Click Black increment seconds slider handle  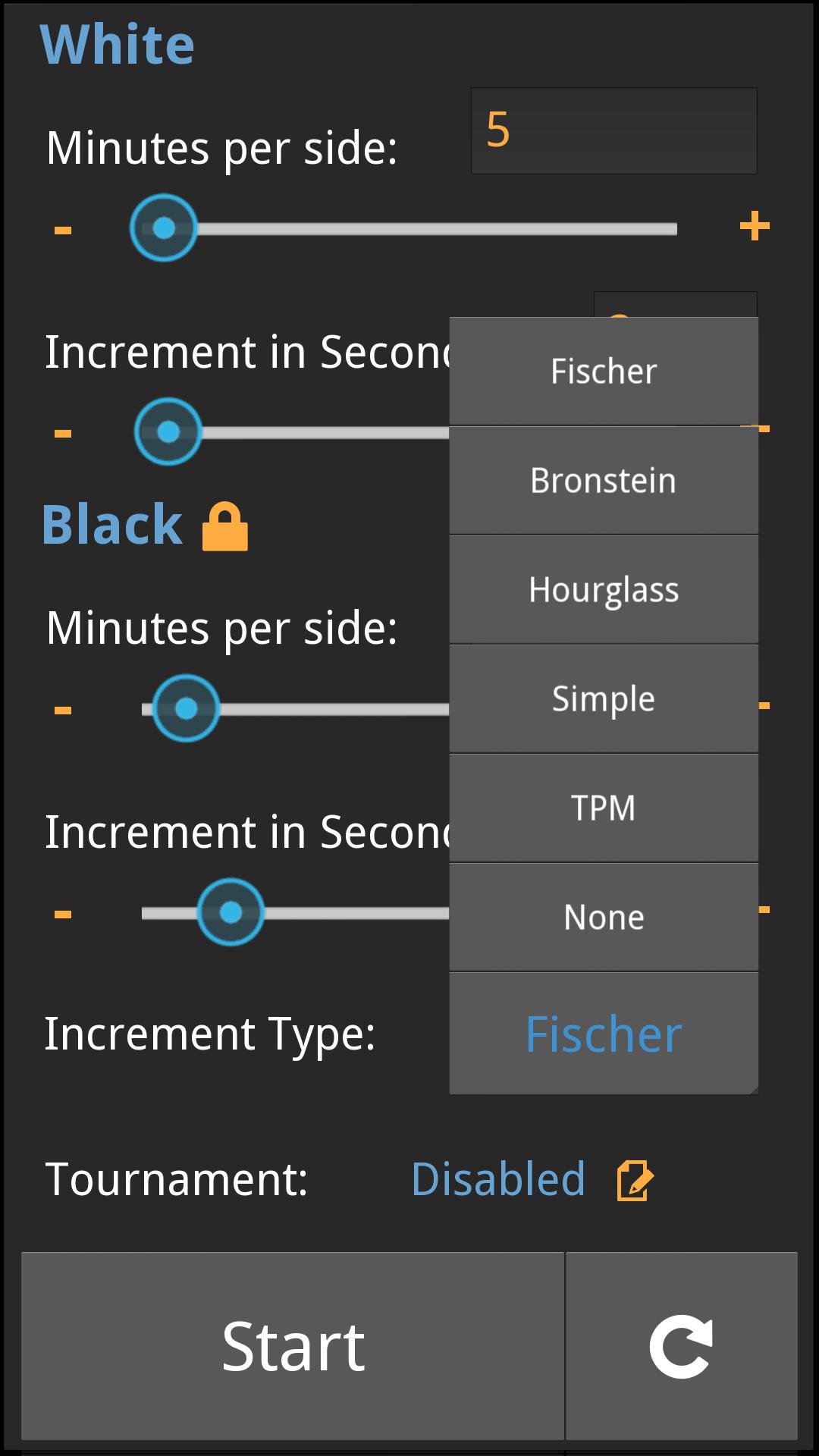(231, 912)
